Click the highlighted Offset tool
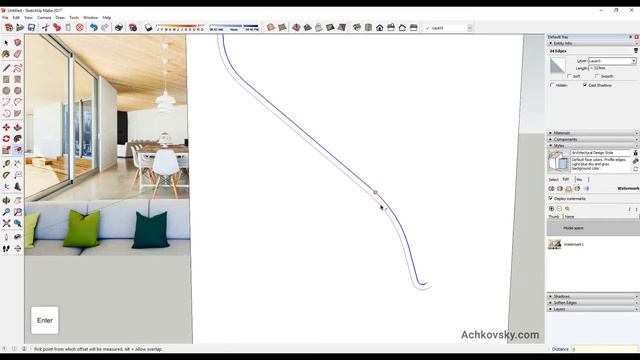This screenshot has width=640, height=360. pos(18,150)
